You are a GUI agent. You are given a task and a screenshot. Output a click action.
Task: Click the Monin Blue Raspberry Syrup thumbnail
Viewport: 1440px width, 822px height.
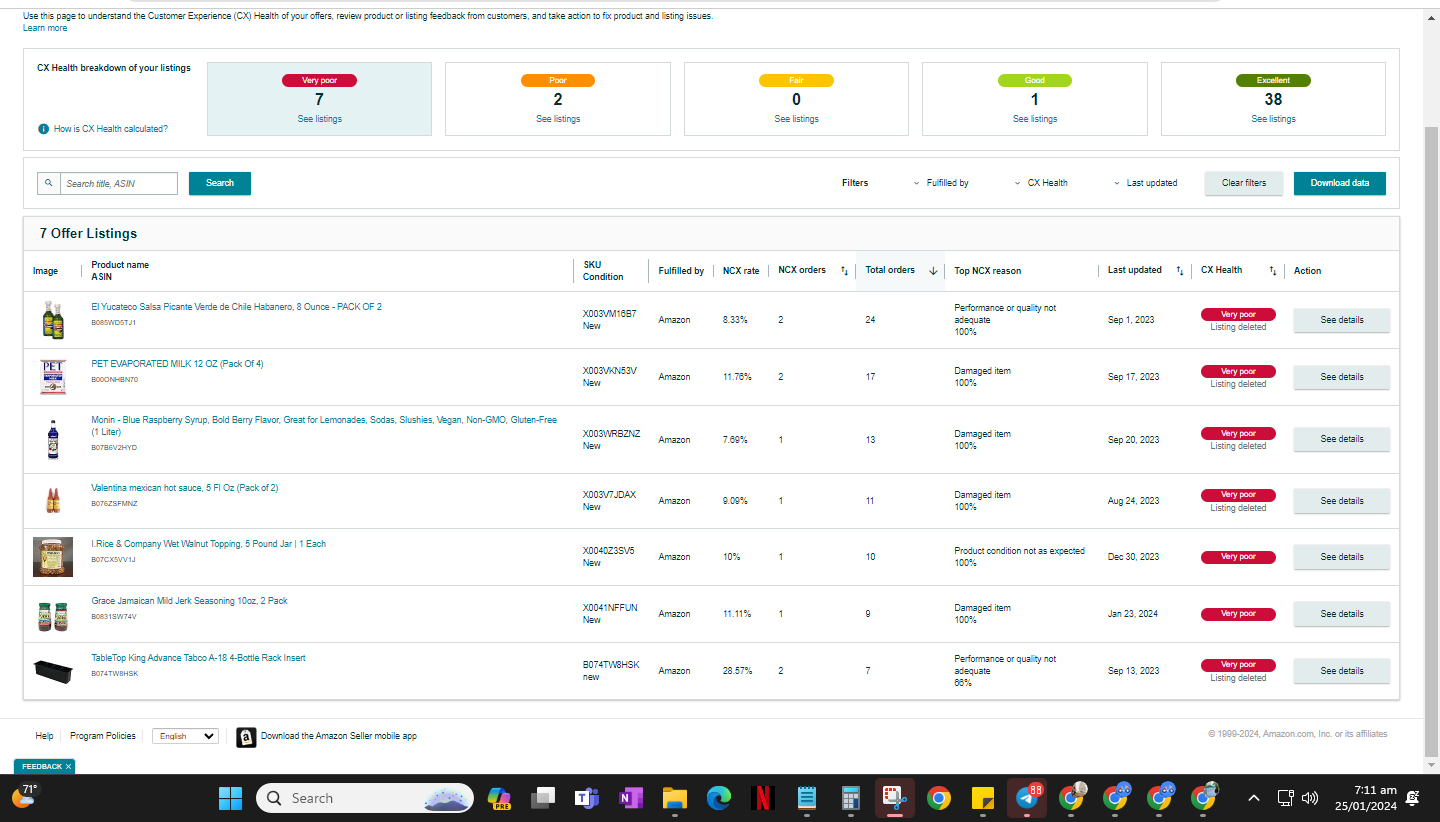coord(53,439)
